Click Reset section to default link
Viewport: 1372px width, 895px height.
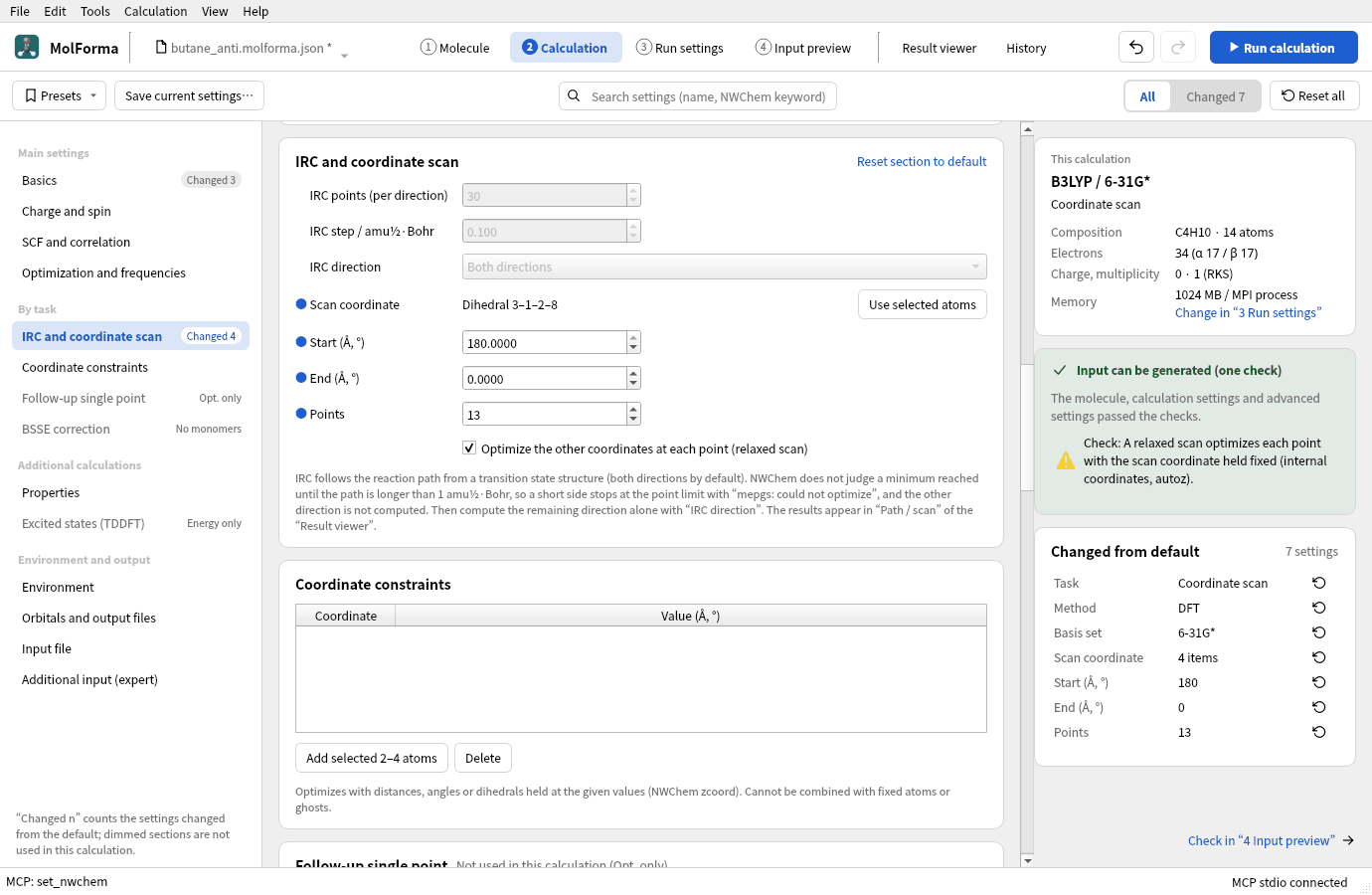[x=922, y=161]
